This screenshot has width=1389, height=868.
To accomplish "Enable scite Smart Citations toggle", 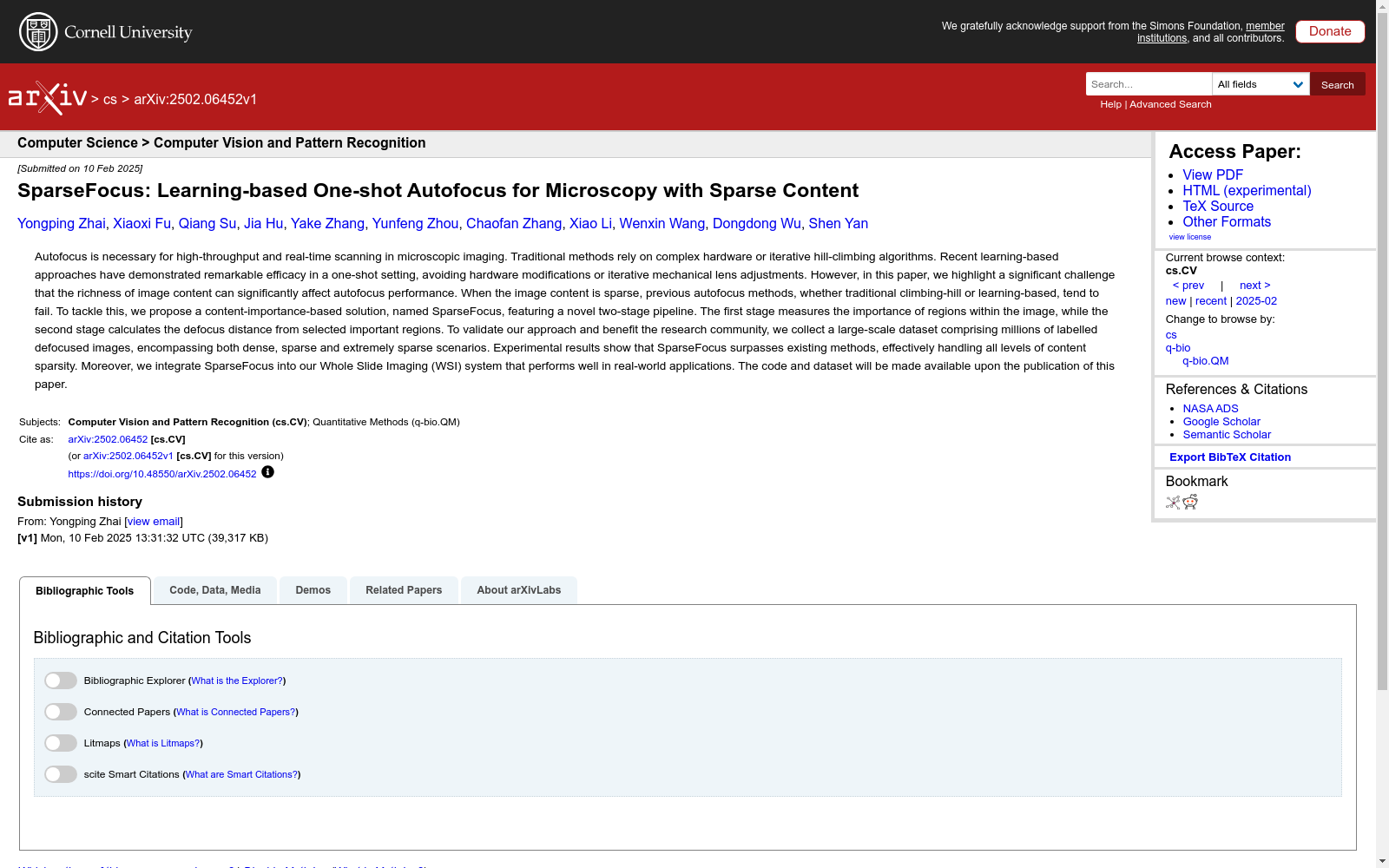I will [61, 774].
